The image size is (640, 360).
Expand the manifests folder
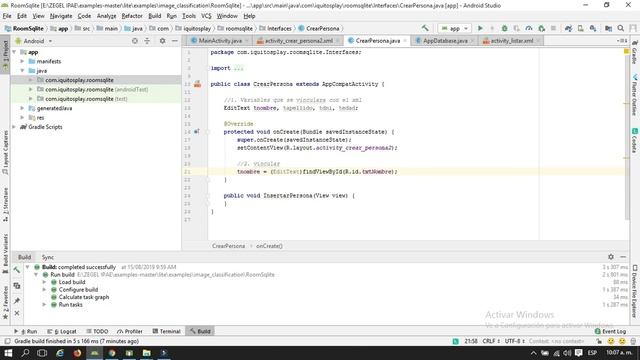(22, 61)
